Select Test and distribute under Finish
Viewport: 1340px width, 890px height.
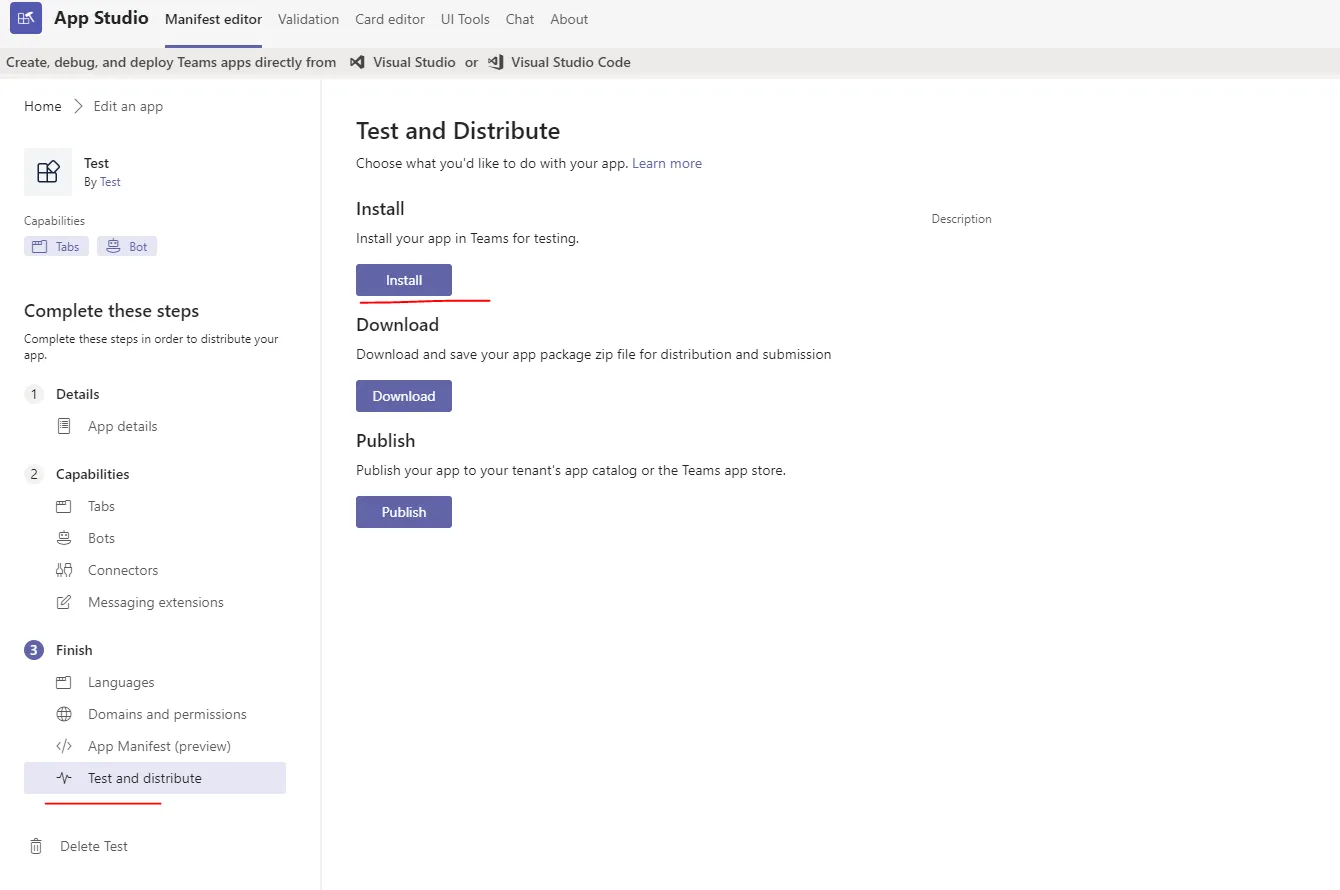pyautogui.click(x=155, y=778)
